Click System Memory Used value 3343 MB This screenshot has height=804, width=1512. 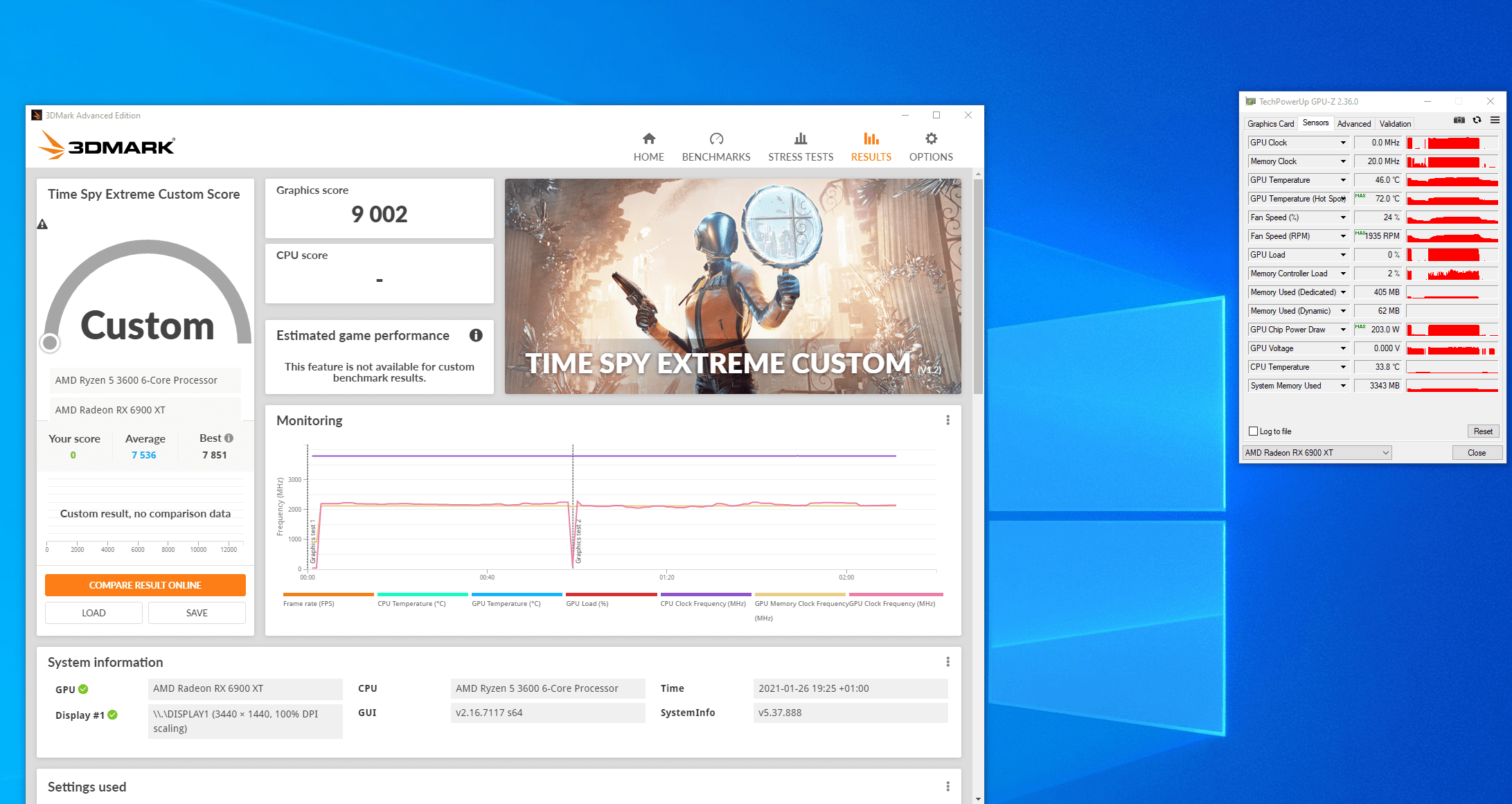click(1378, 386)
